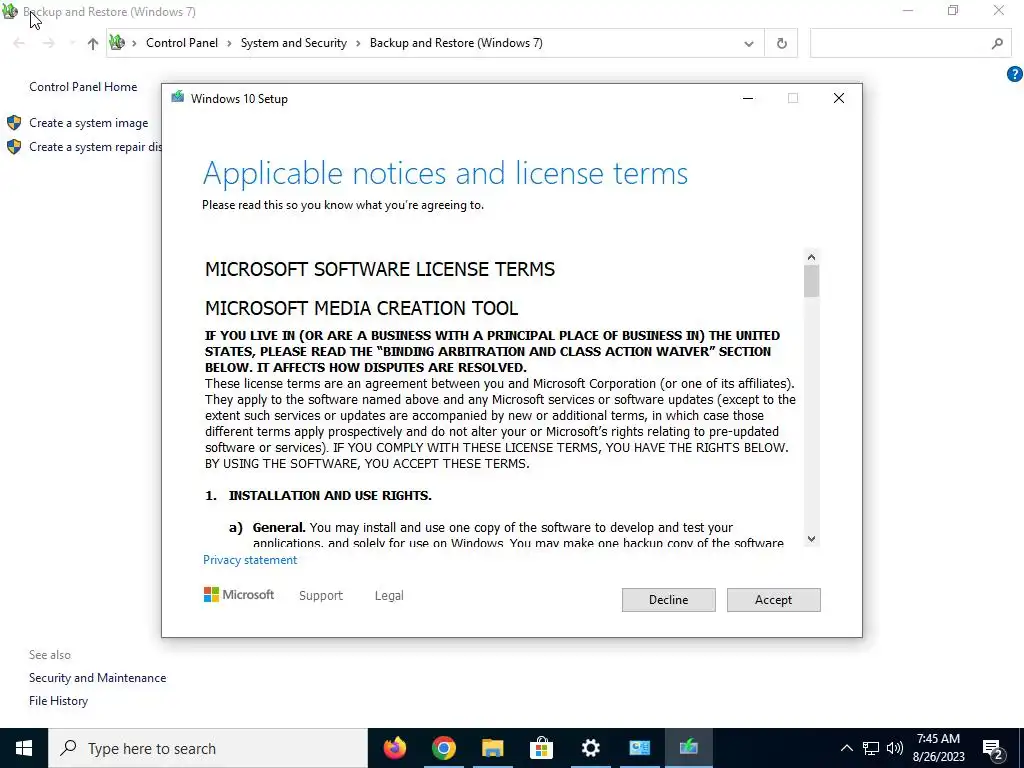Screen dimensions: 1024x768
Task: Expand chevron before Control Panel breadcrumb
Action: click(134, 43)
